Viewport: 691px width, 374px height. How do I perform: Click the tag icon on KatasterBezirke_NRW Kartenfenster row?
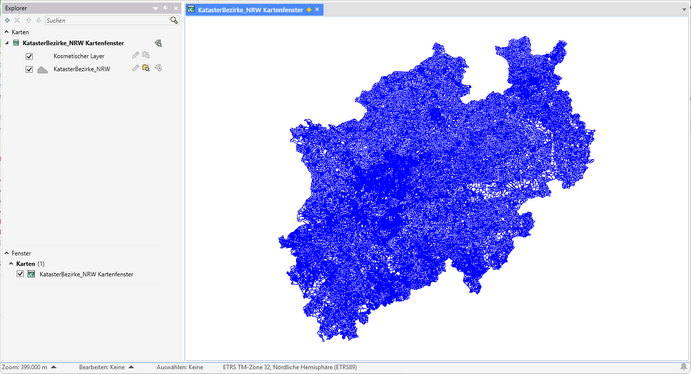(158, 43)
